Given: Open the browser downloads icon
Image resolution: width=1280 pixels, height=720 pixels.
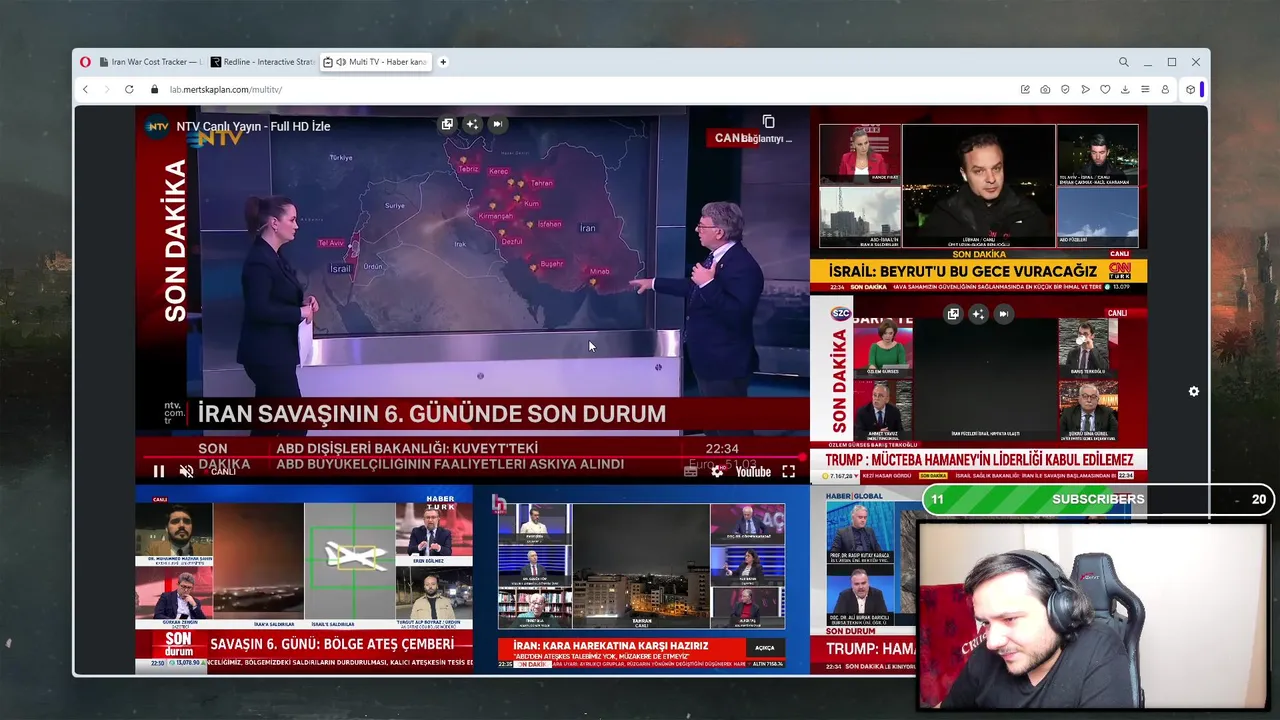Looking at the screenshot, I should click(x=1125, y=89).
